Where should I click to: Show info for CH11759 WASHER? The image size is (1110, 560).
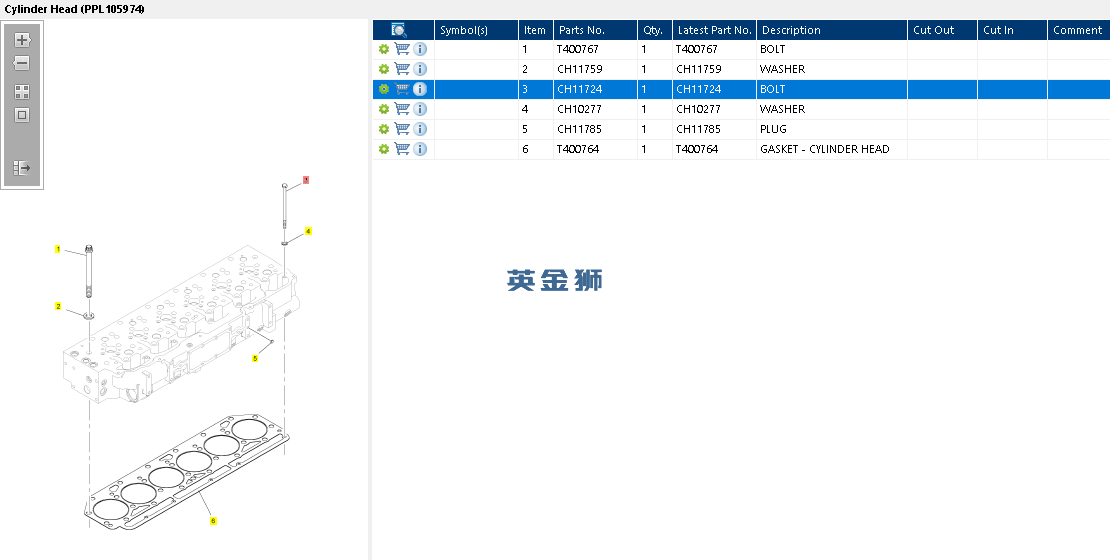(420, 69)
